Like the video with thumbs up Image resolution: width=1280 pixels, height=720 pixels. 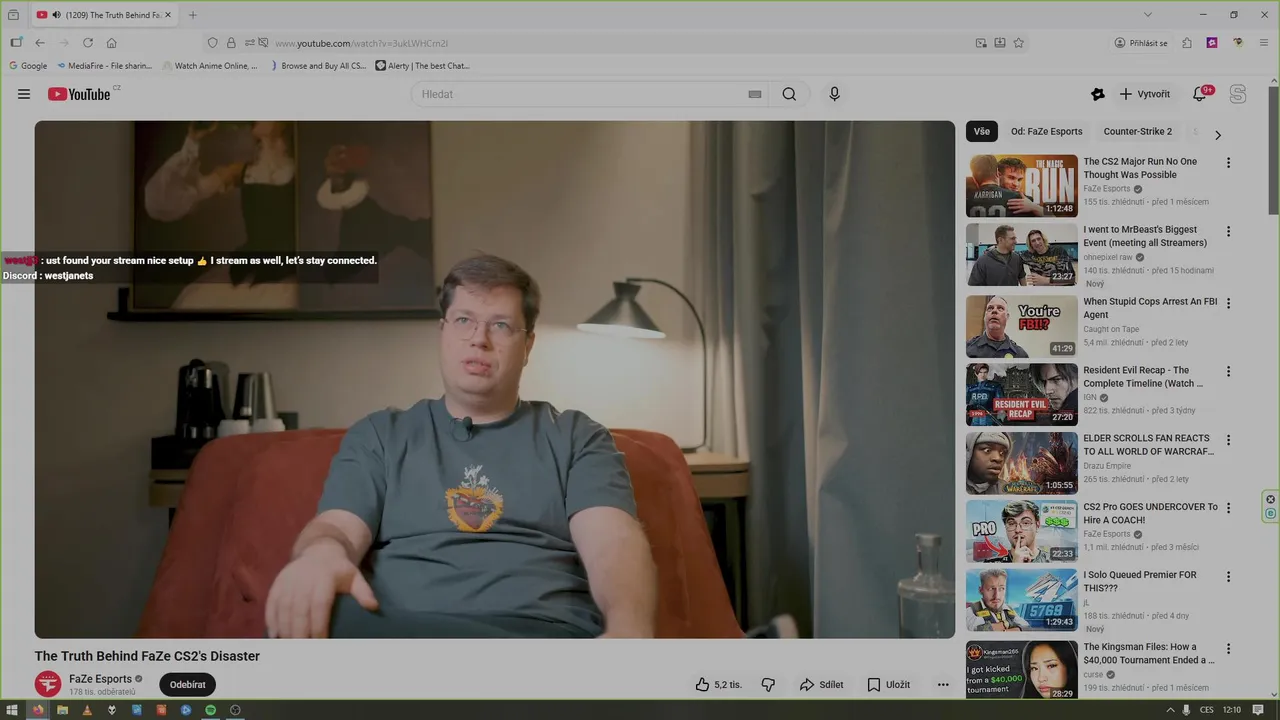click(x=718, y=685)
